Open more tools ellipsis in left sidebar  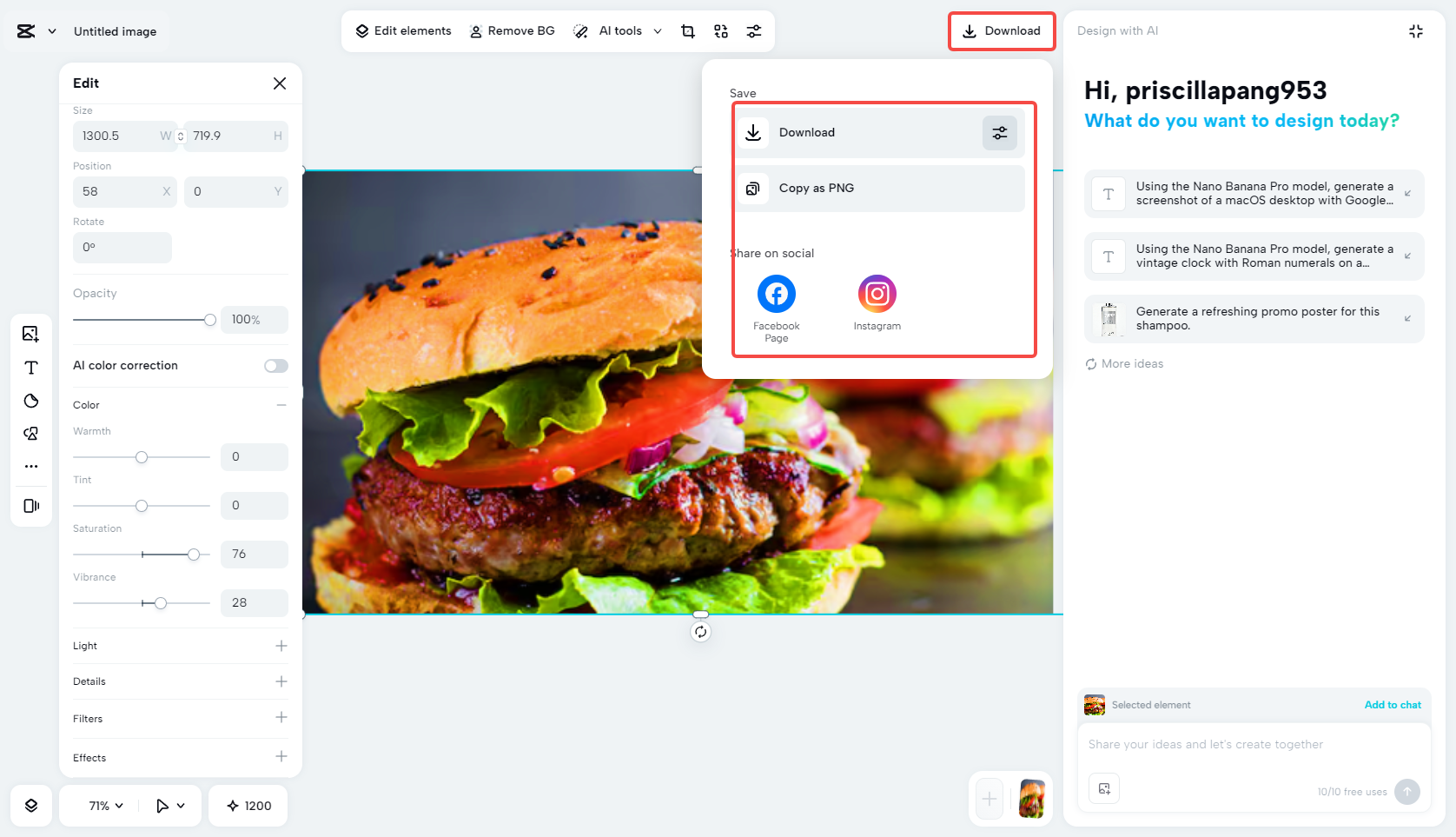(31, 467)
